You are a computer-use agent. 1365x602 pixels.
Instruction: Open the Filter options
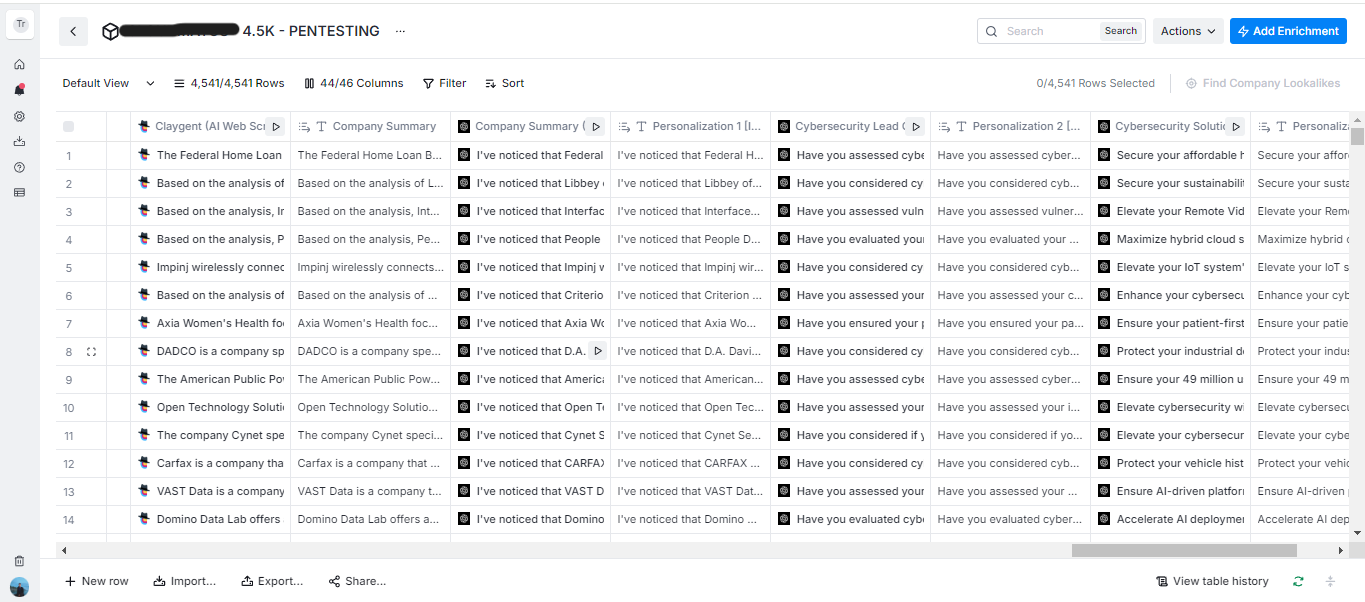tap(444, 84)
